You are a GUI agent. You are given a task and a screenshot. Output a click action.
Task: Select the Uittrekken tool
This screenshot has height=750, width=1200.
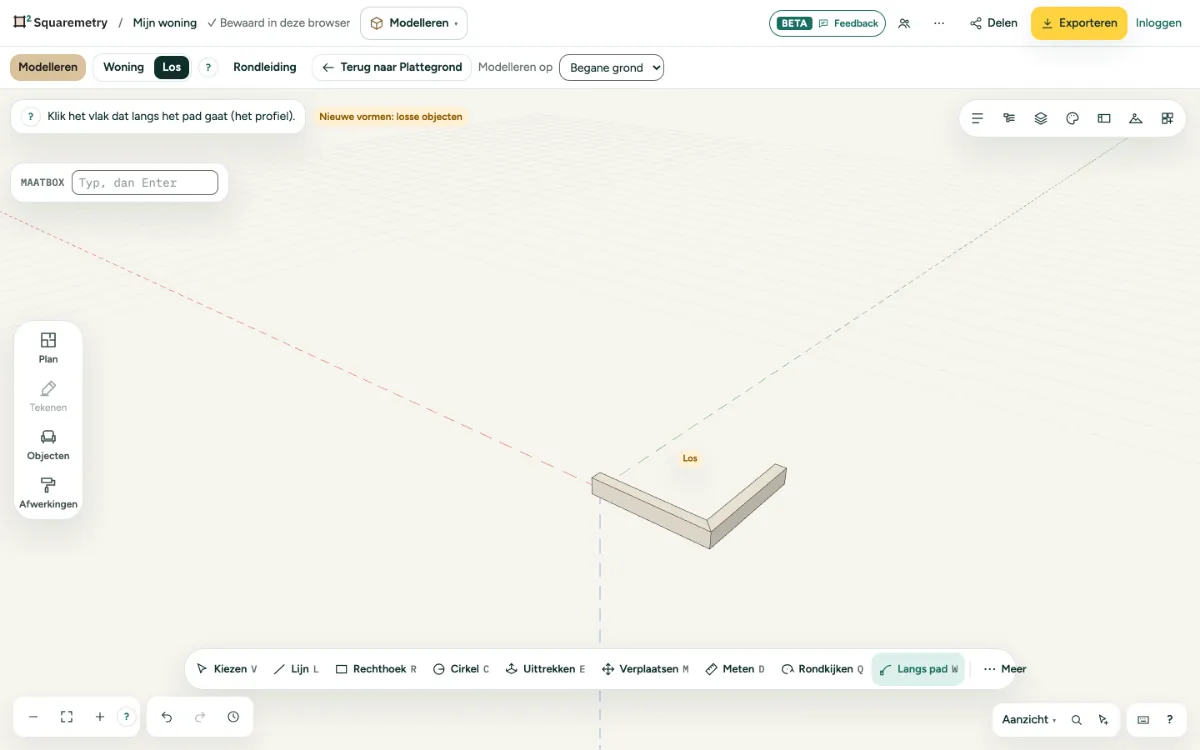pos(545,669)
